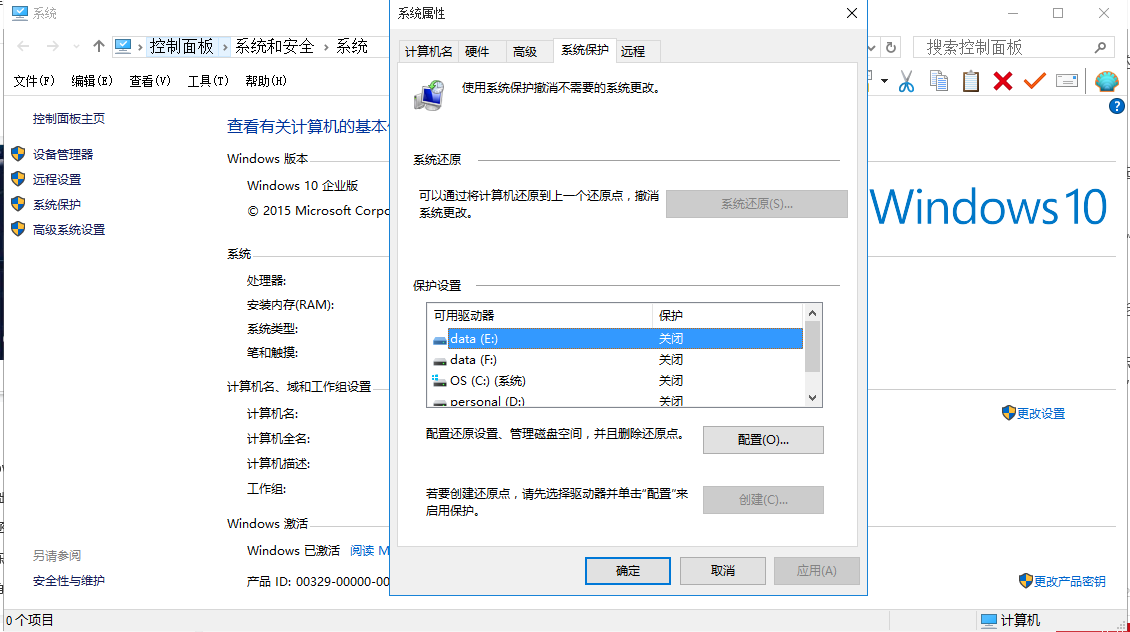Click 确定 to confirm dialog

click(x=628, y=571)
